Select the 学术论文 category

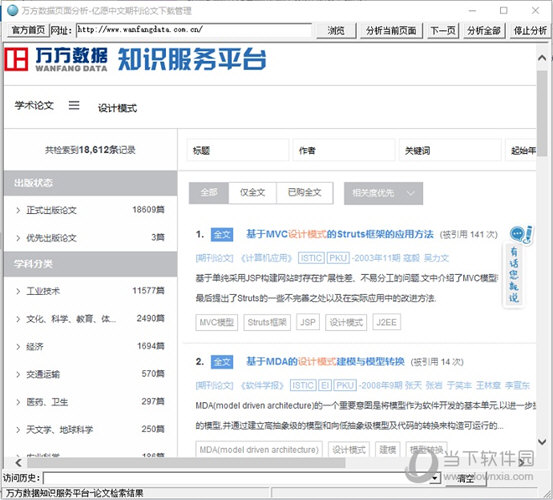[34, 105]
